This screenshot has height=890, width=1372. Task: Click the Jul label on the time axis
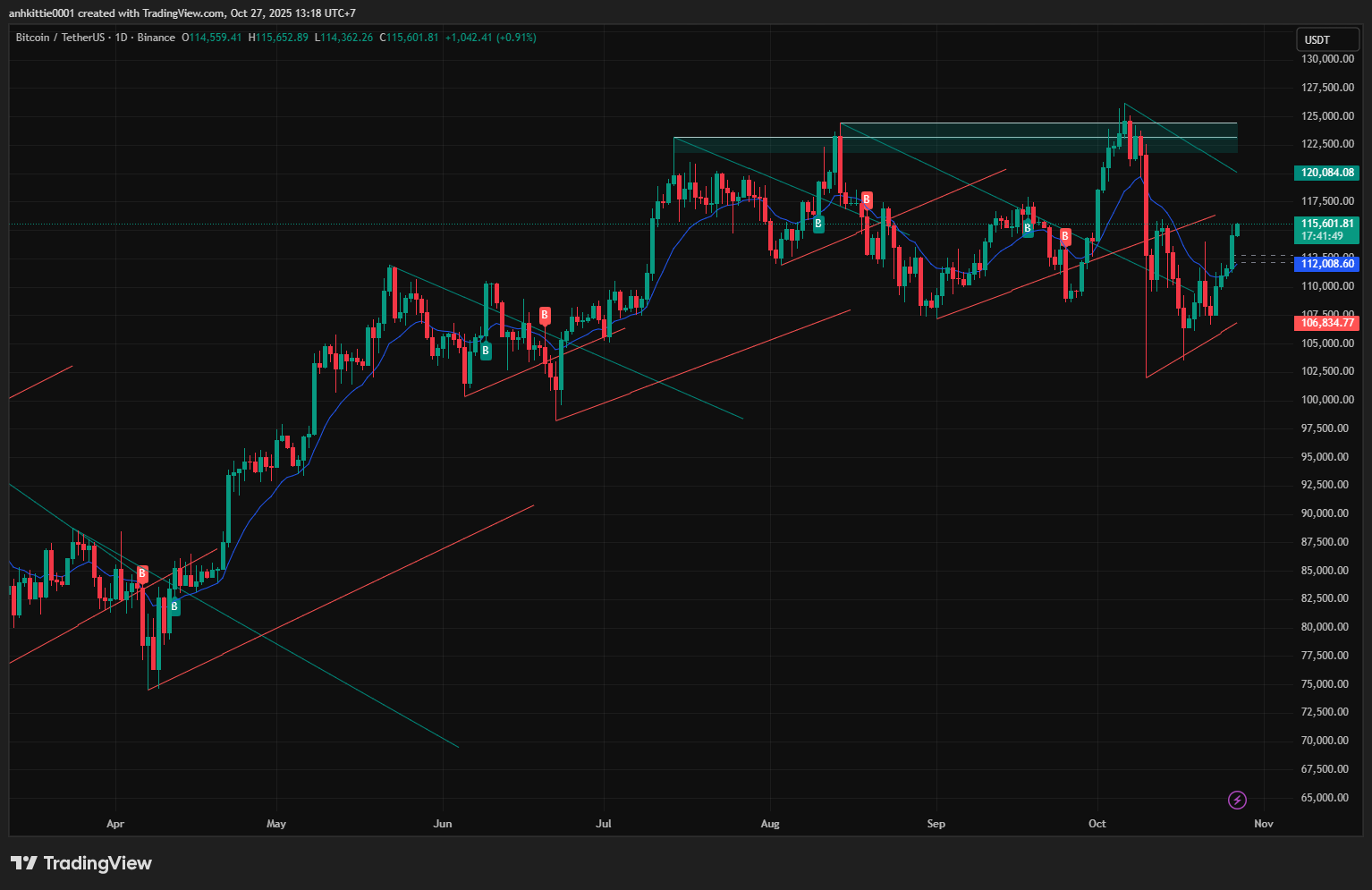[x=604, y=824]
